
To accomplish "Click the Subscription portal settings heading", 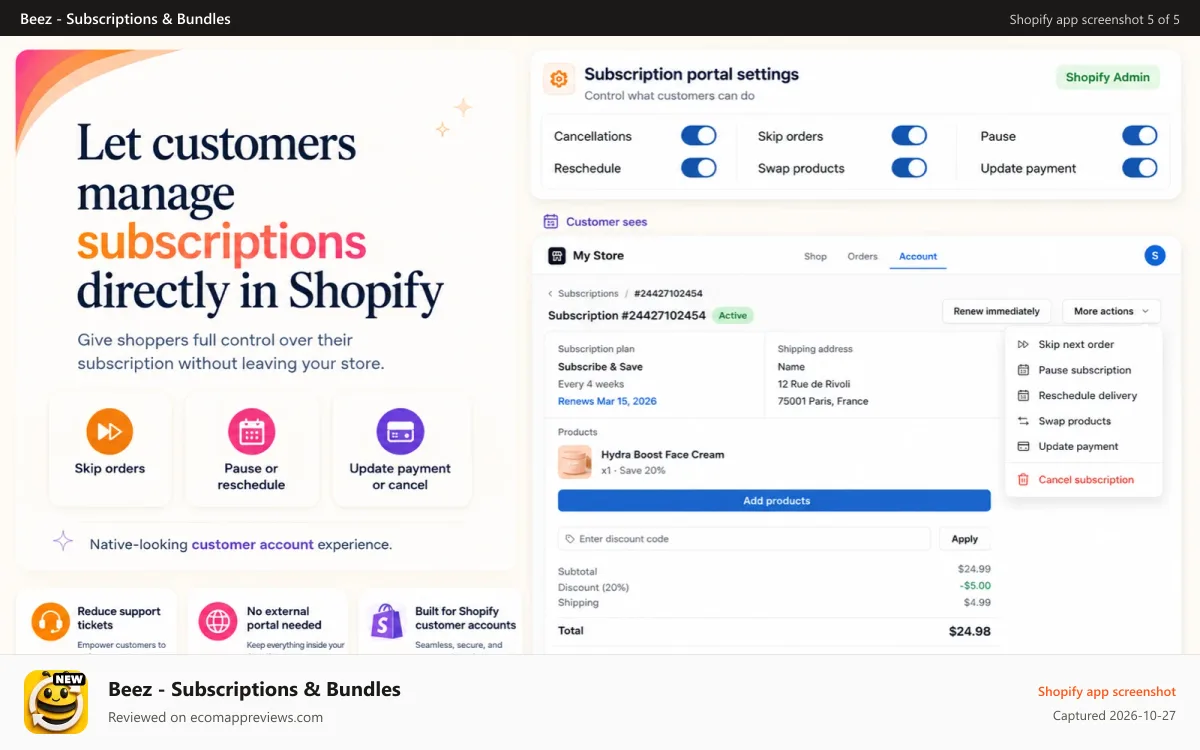I will (691, 74).
